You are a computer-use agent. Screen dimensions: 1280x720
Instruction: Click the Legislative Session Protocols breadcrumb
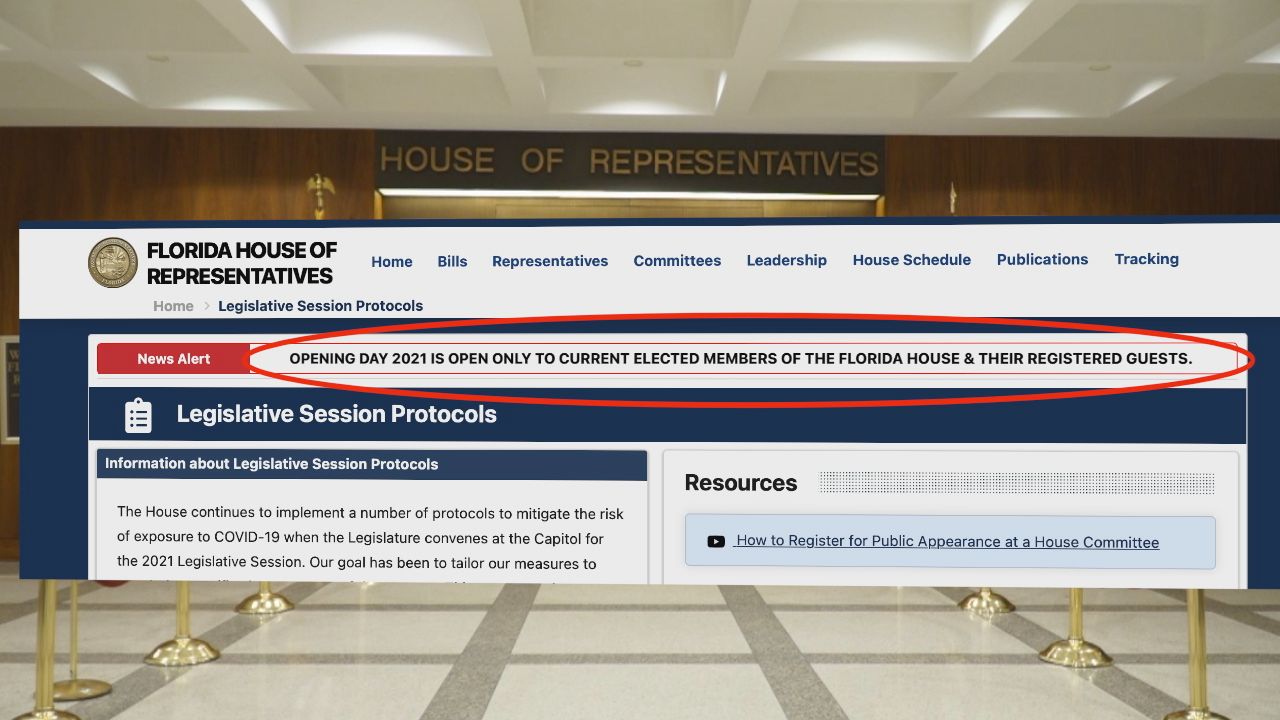[321, 306]
